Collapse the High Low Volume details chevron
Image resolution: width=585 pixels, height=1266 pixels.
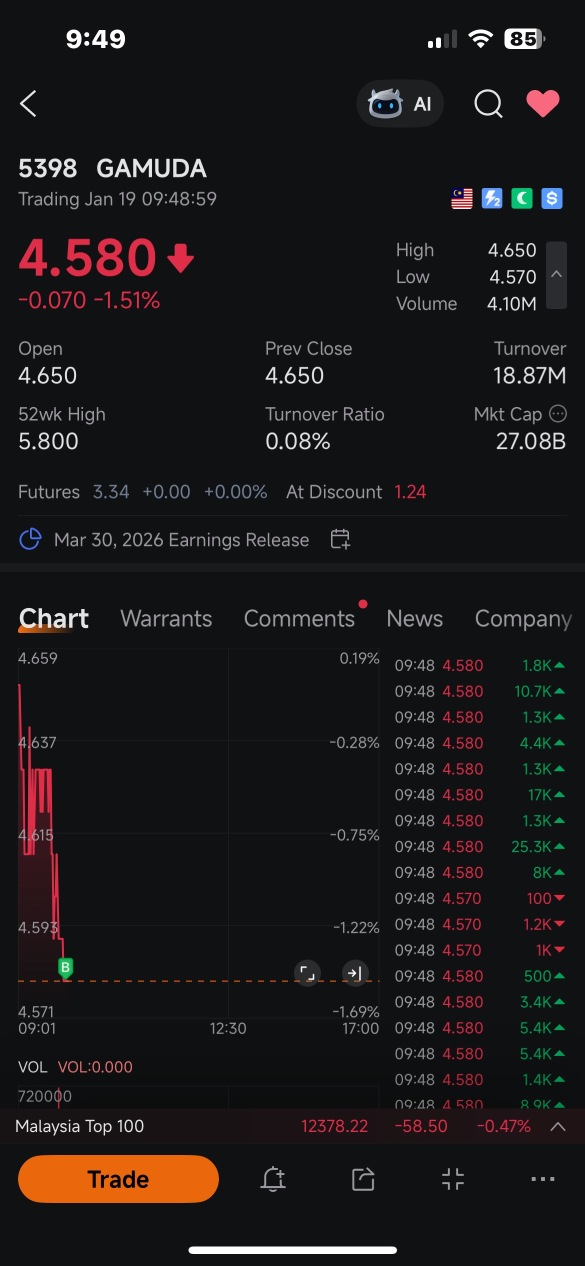point(556,275)
